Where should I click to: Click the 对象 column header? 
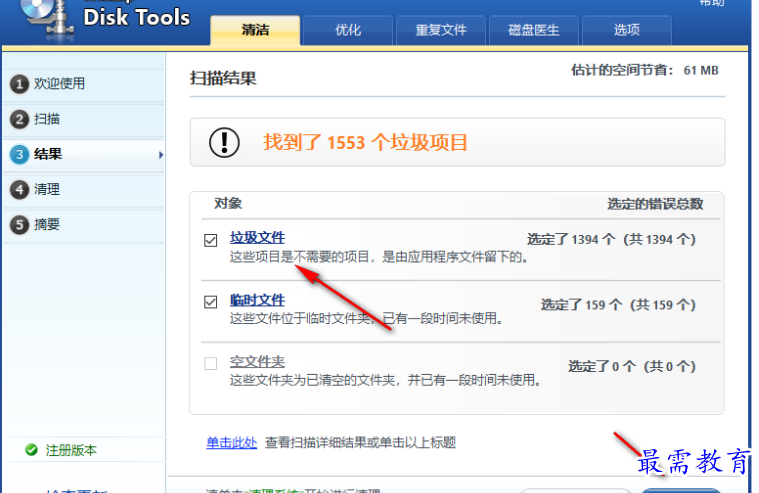tap(228, 203)
